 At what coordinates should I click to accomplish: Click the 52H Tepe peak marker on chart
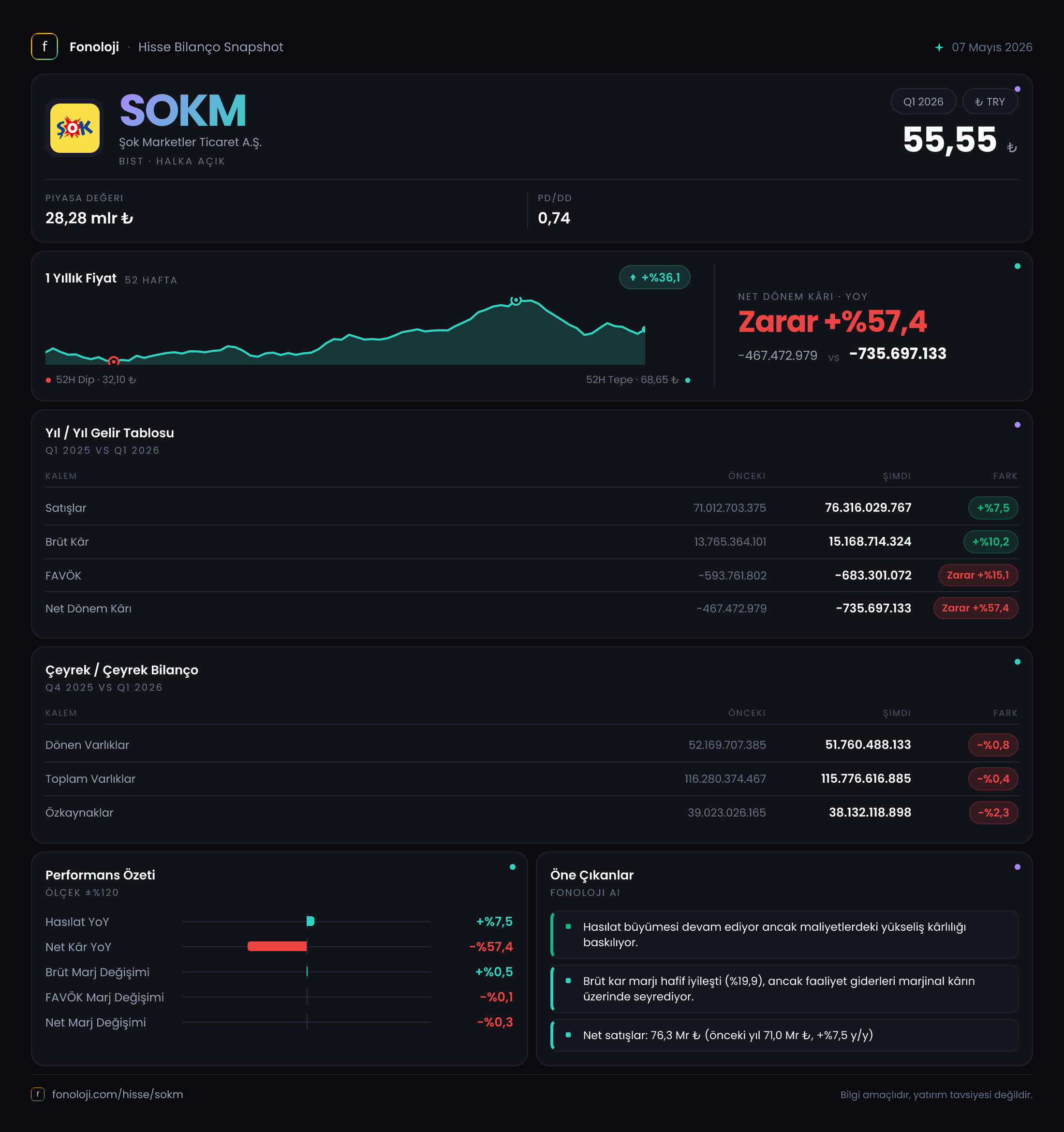click(x=515, y=300)
